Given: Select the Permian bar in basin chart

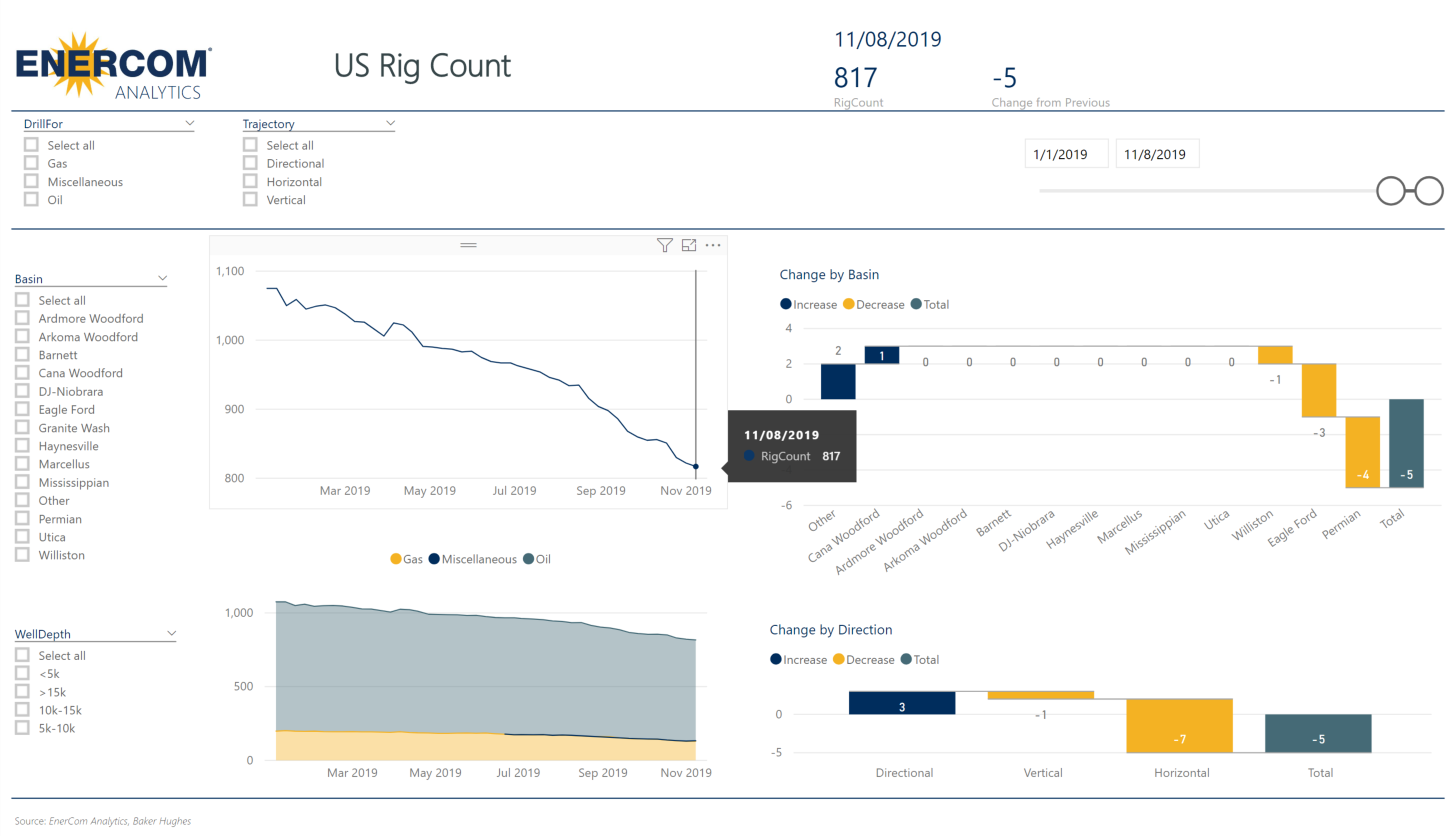Looking at the screenshot, I should (x=1362, y=452).
